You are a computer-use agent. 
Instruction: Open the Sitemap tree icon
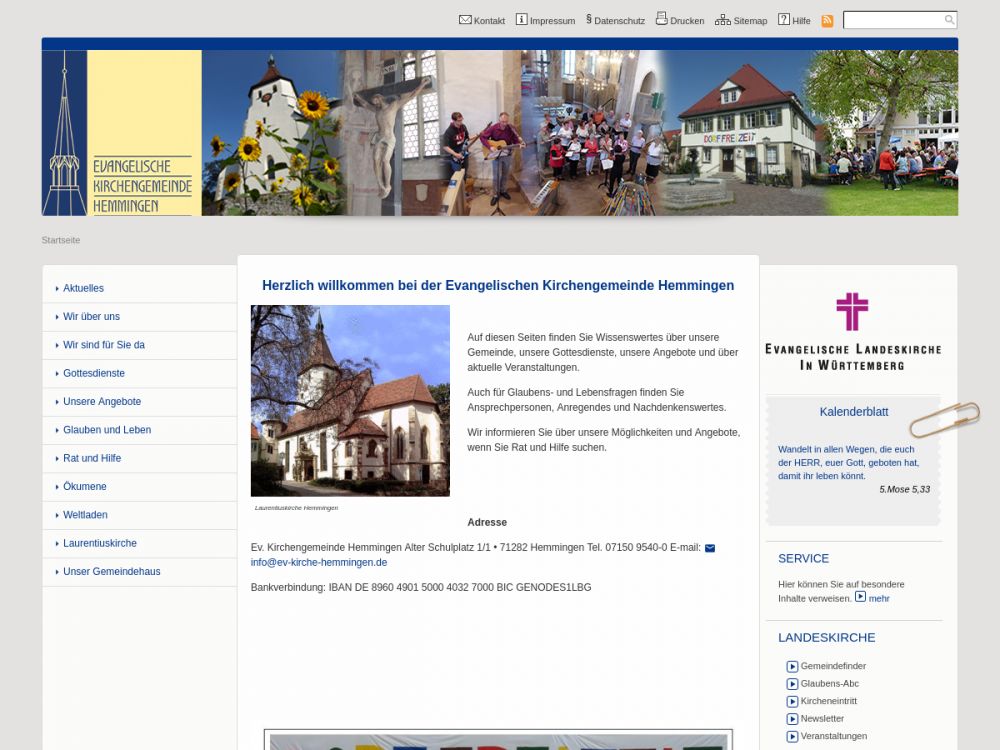(x=722, y=20)
